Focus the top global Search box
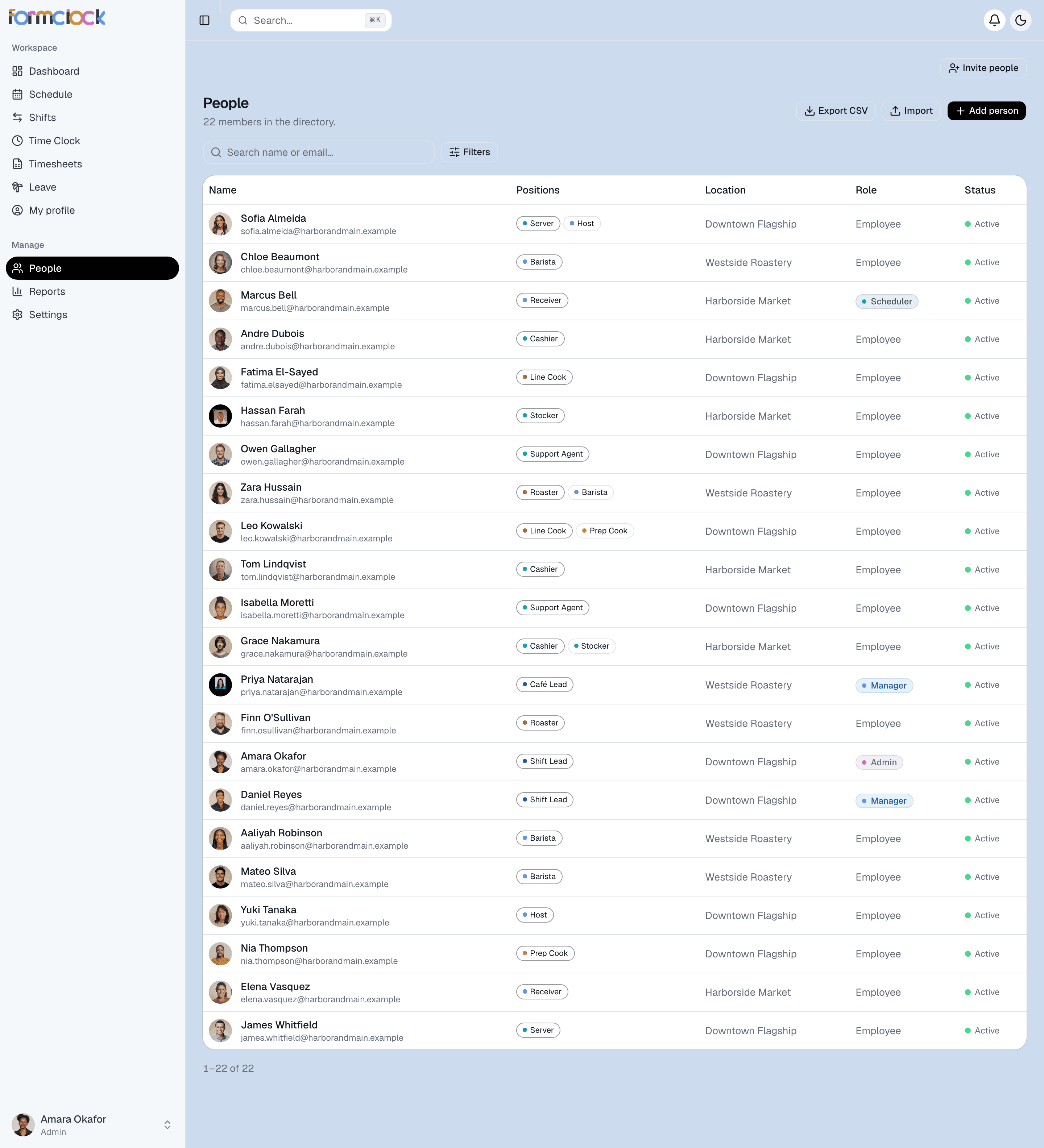Image resolution: width=1044 pixels, height=1148 pixels. (310, 21)
